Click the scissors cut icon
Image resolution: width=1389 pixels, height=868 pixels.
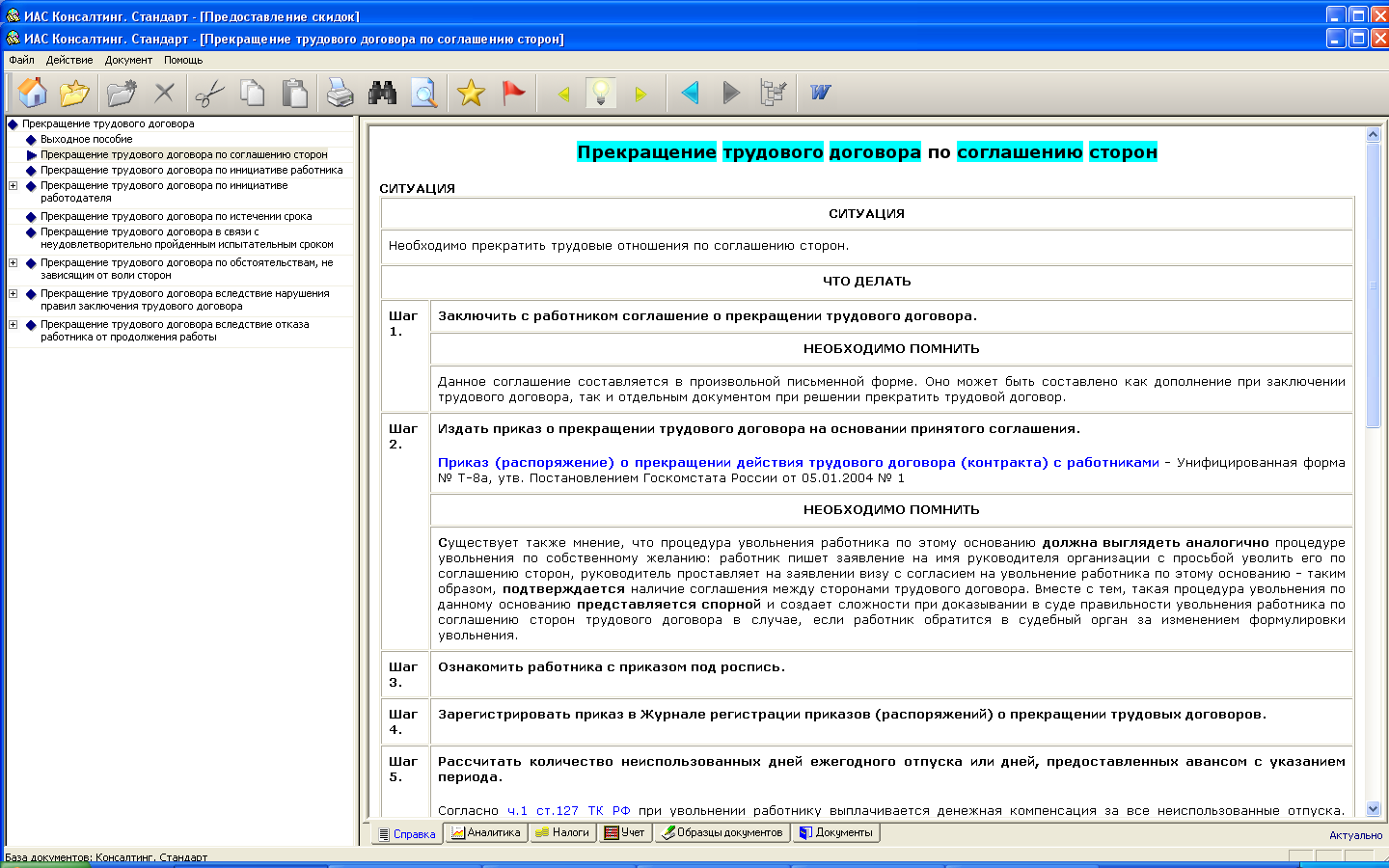point(209,93)
